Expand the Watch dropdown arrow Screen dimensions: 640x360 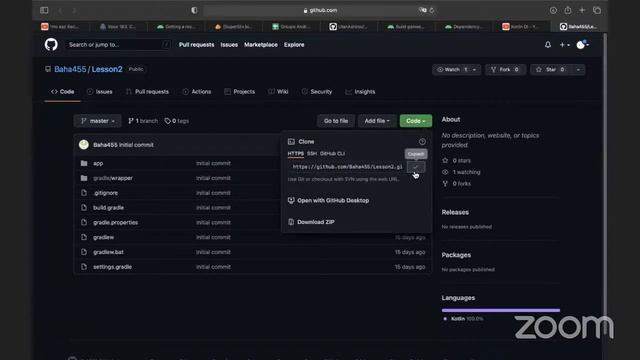point(475,69)
